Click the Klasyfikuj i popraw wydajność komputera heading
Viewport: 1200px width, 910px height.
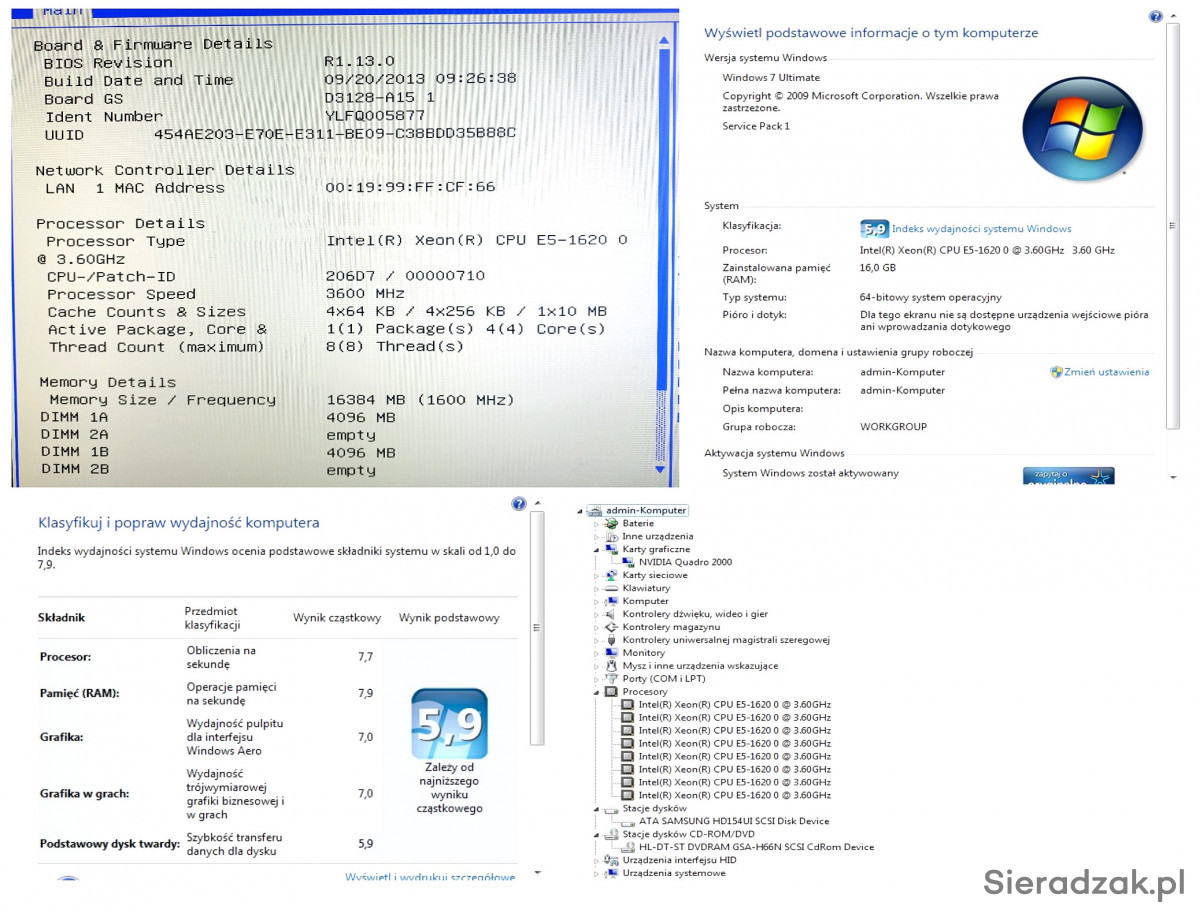(x=179, y=523)
